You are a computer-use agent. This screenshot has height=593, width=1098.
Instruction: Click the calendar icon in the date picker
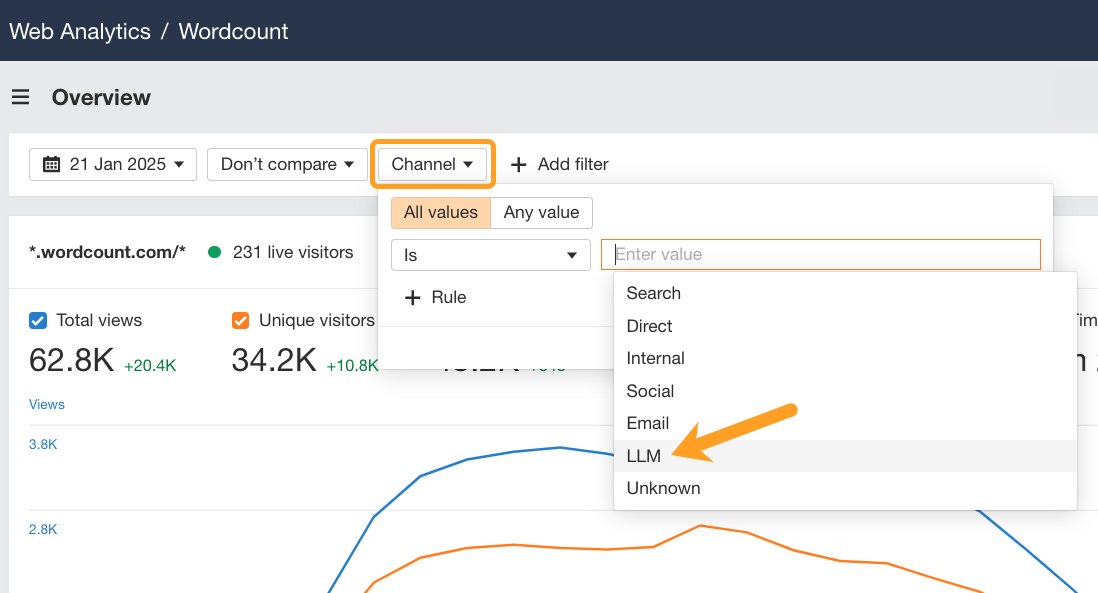pos(51,164)
